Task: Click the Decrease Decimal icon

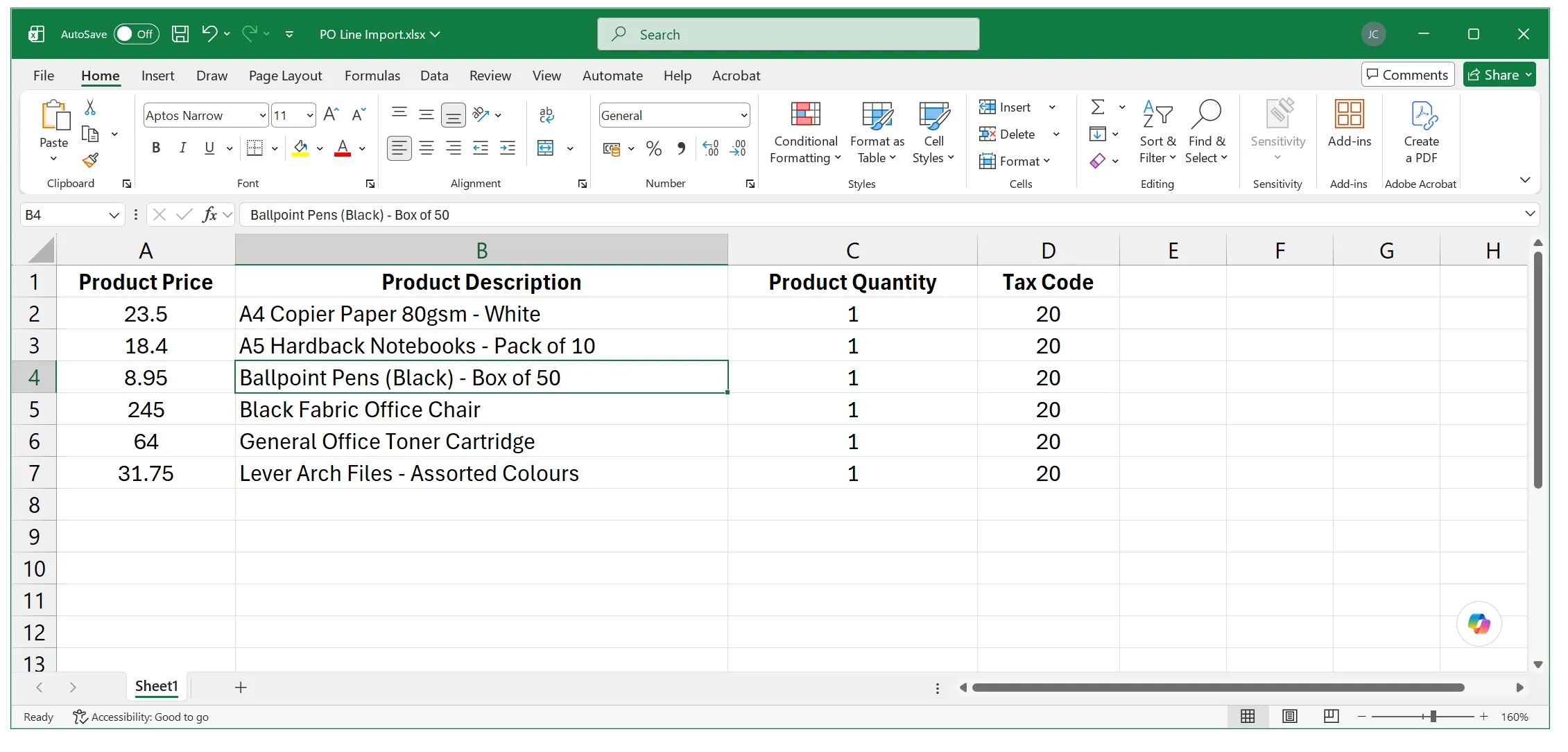Action: tap(738, 148)
